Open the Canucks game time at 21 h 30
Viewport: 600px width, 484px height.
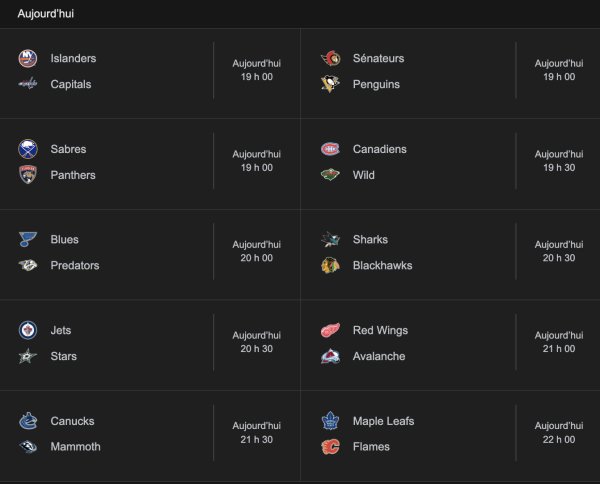(256, 433)
